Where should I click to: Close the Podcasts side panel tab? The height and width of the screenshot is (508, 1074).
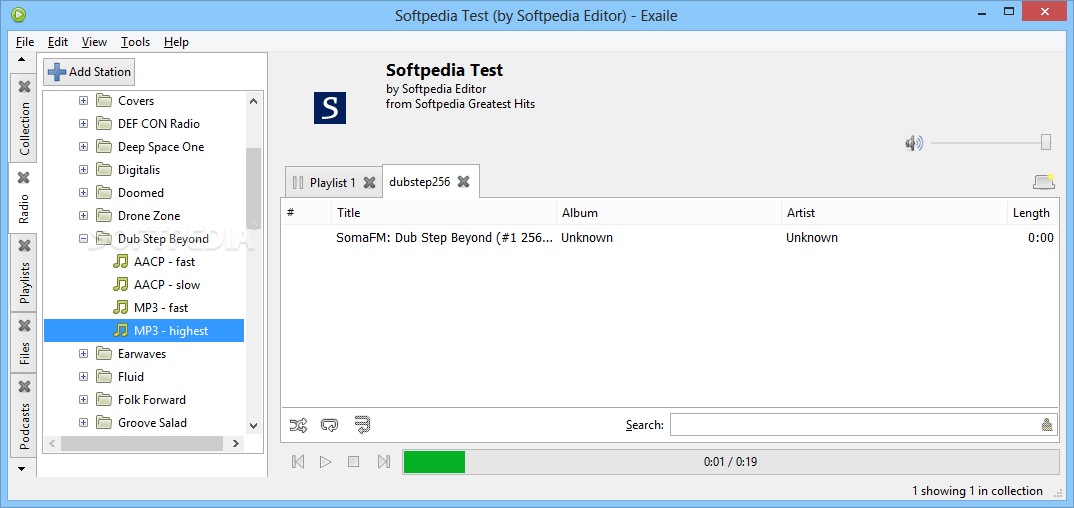(x=25, y=386)
